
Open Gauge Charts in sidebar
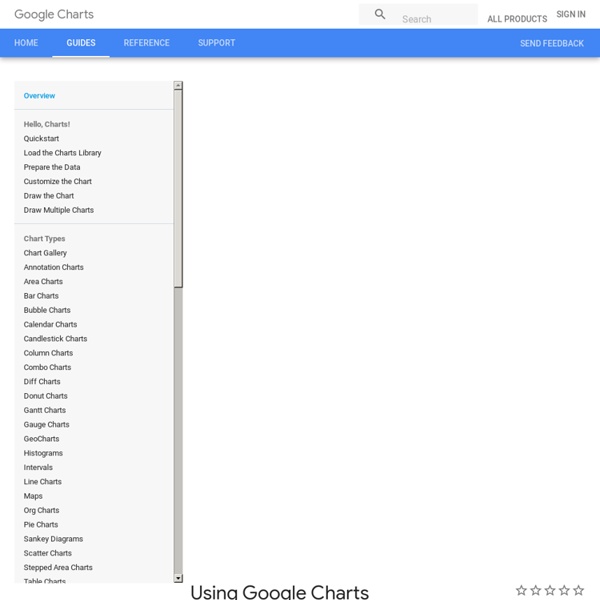tap(46, 424)
